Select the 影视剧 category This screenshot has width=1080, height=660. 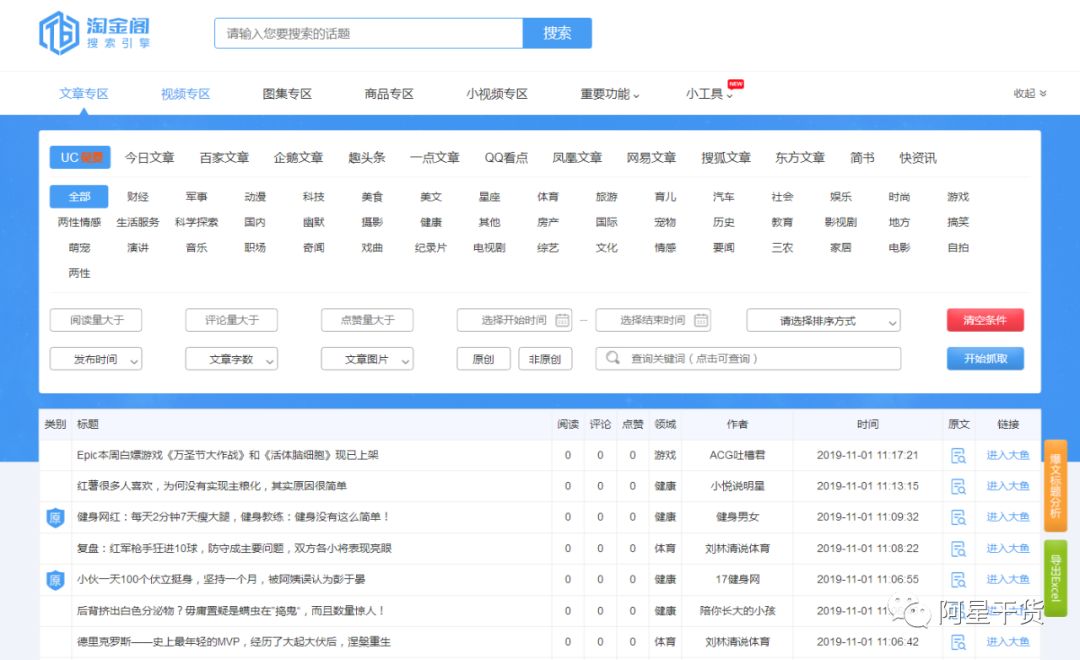click(x=840, y=223)
